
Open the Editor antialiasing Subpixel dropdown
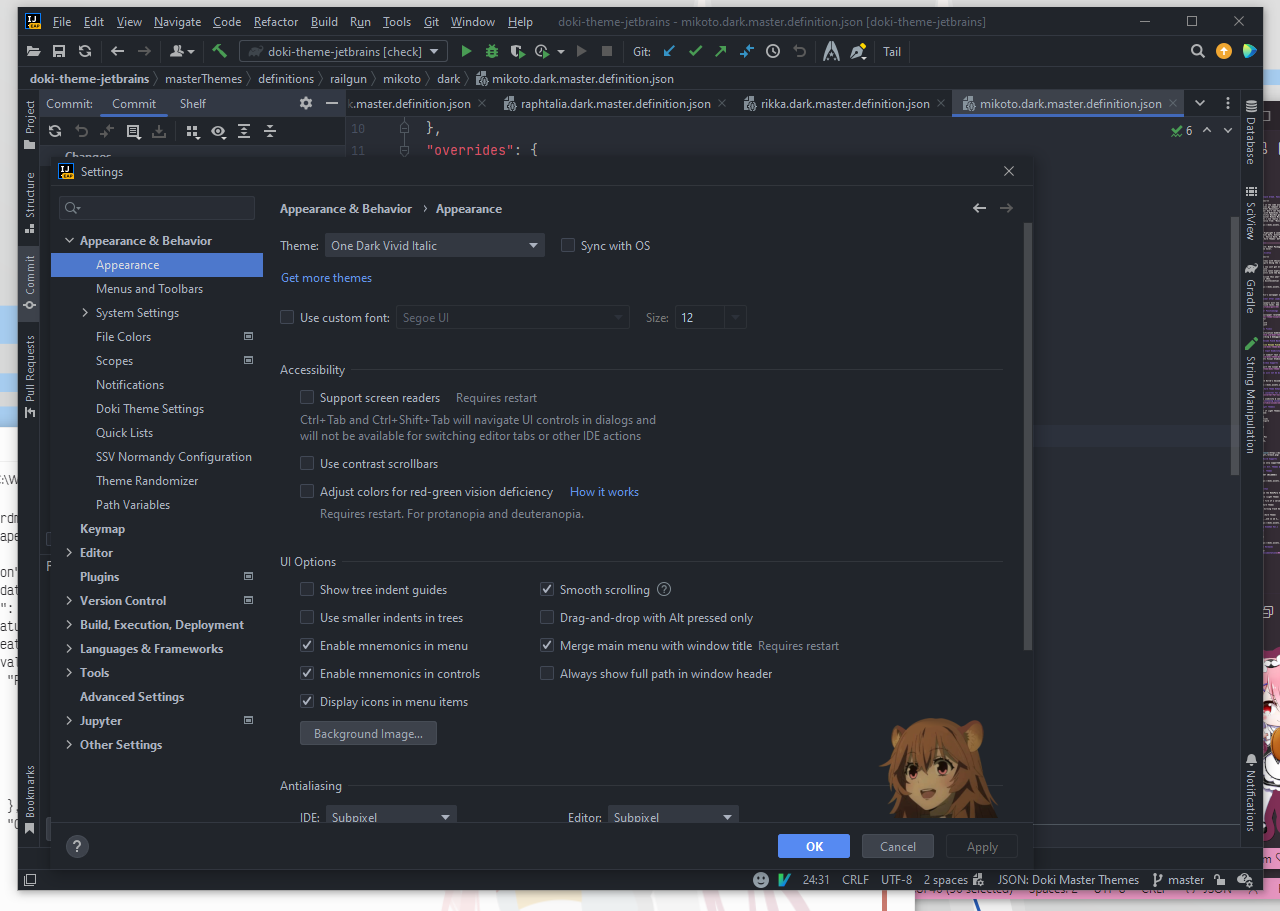[x=673, y=817]
